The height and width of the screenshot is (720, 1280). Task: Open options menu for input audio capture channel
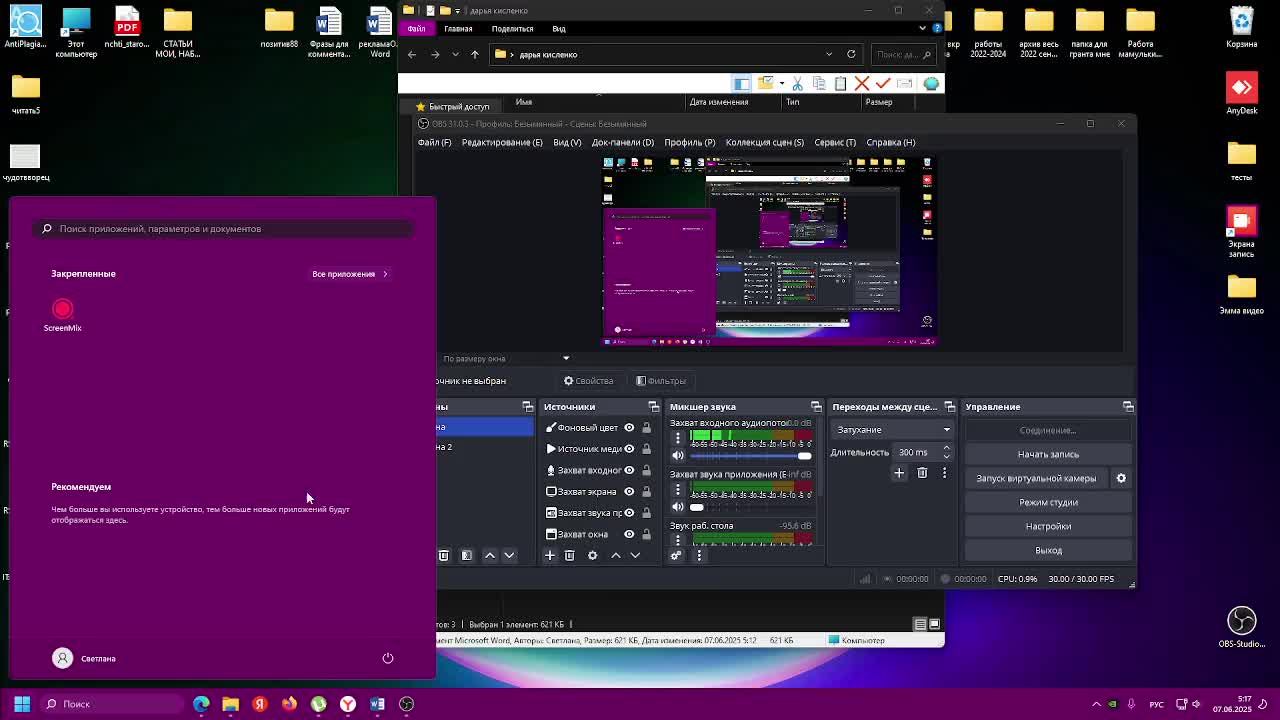677,437
